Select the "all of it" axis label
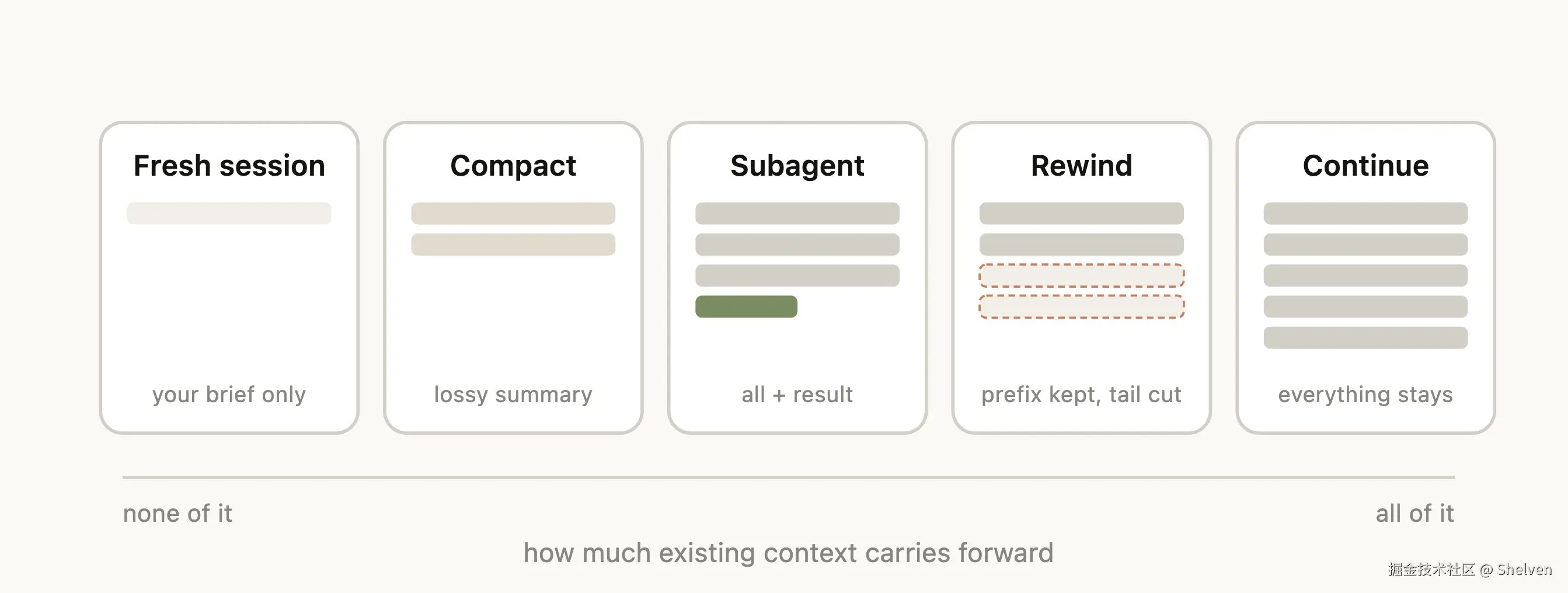Image resolution: width=1568 pixels, height=593 pixels. coord(1414,513)
